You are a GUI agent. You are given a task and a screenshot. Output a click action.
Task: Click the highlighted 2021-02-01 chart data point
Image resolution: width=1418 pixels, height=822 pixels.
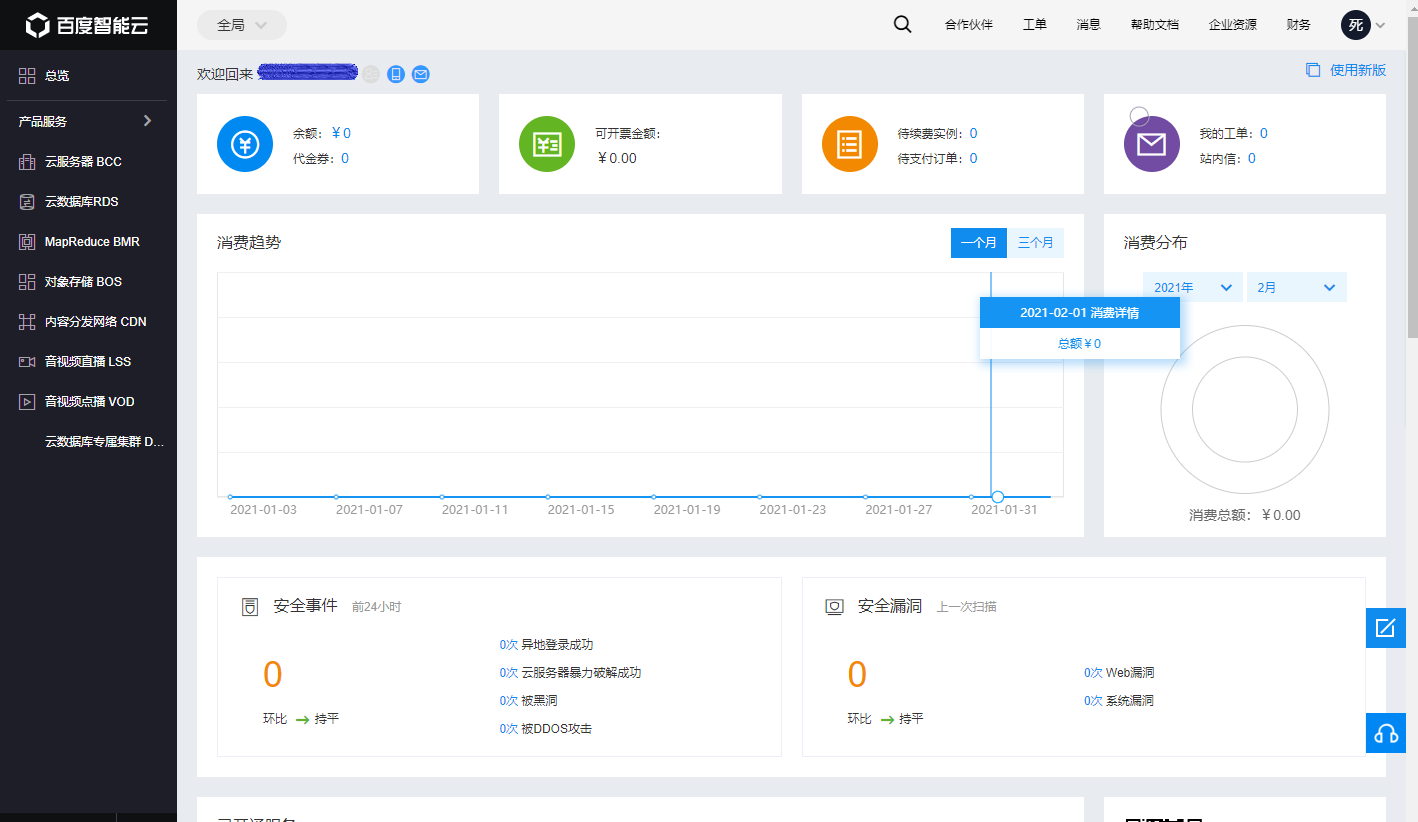997,497
